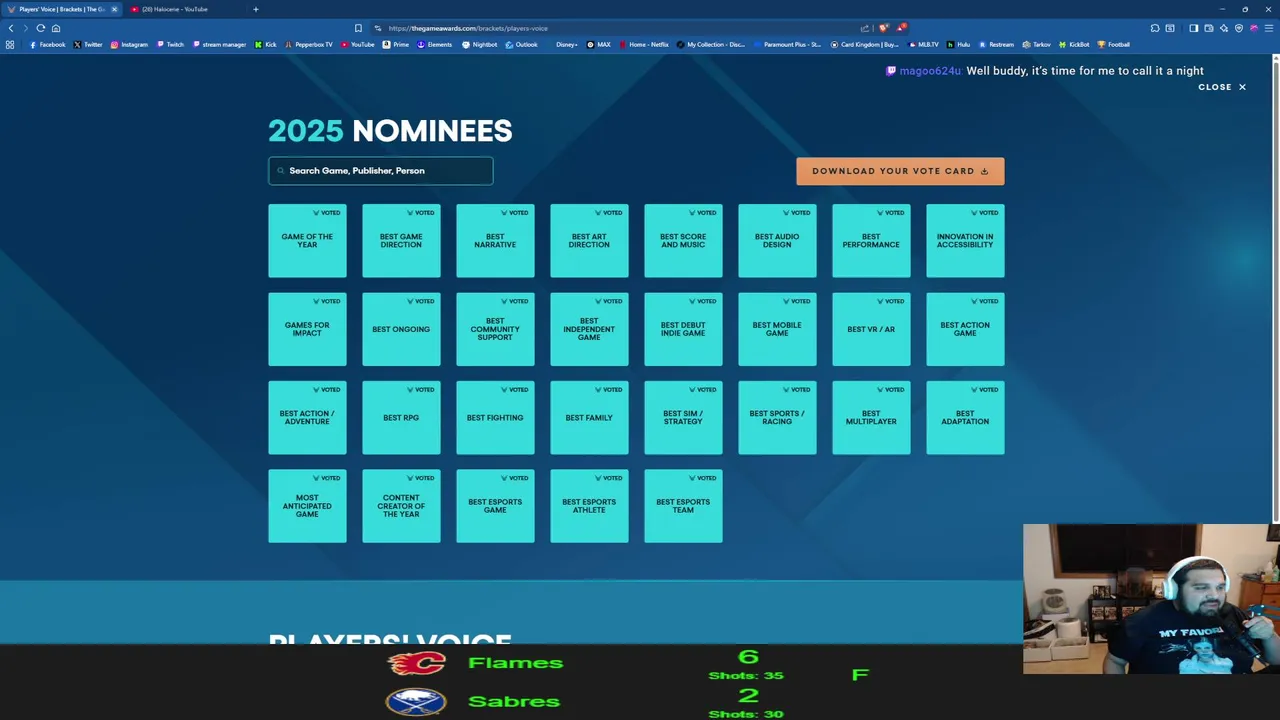Open the Nightbot bookmark

coord(480,44)
